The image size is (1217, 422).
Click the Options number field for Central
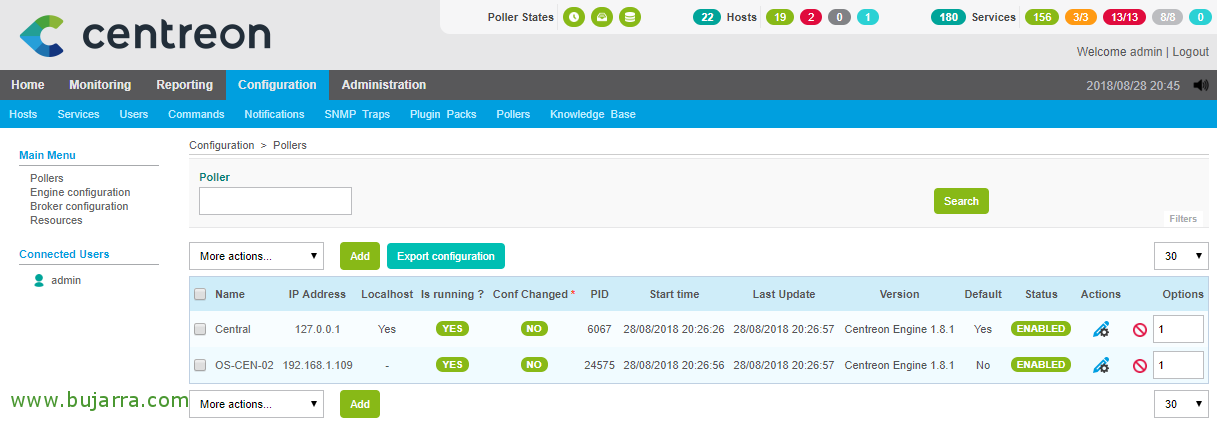tap(1178, 329)
